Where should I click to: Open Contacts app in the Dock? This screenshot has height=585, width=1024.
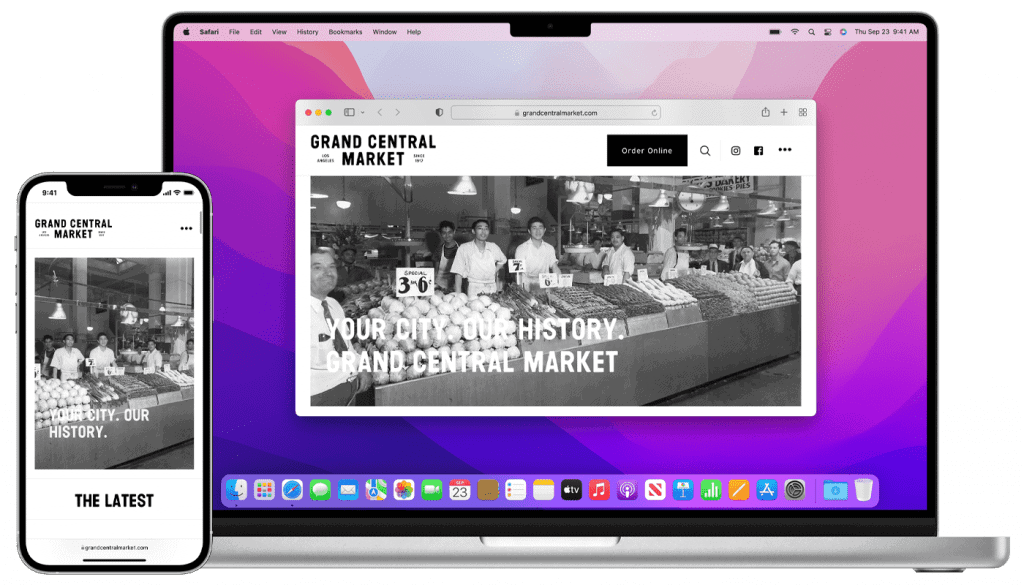488,490
